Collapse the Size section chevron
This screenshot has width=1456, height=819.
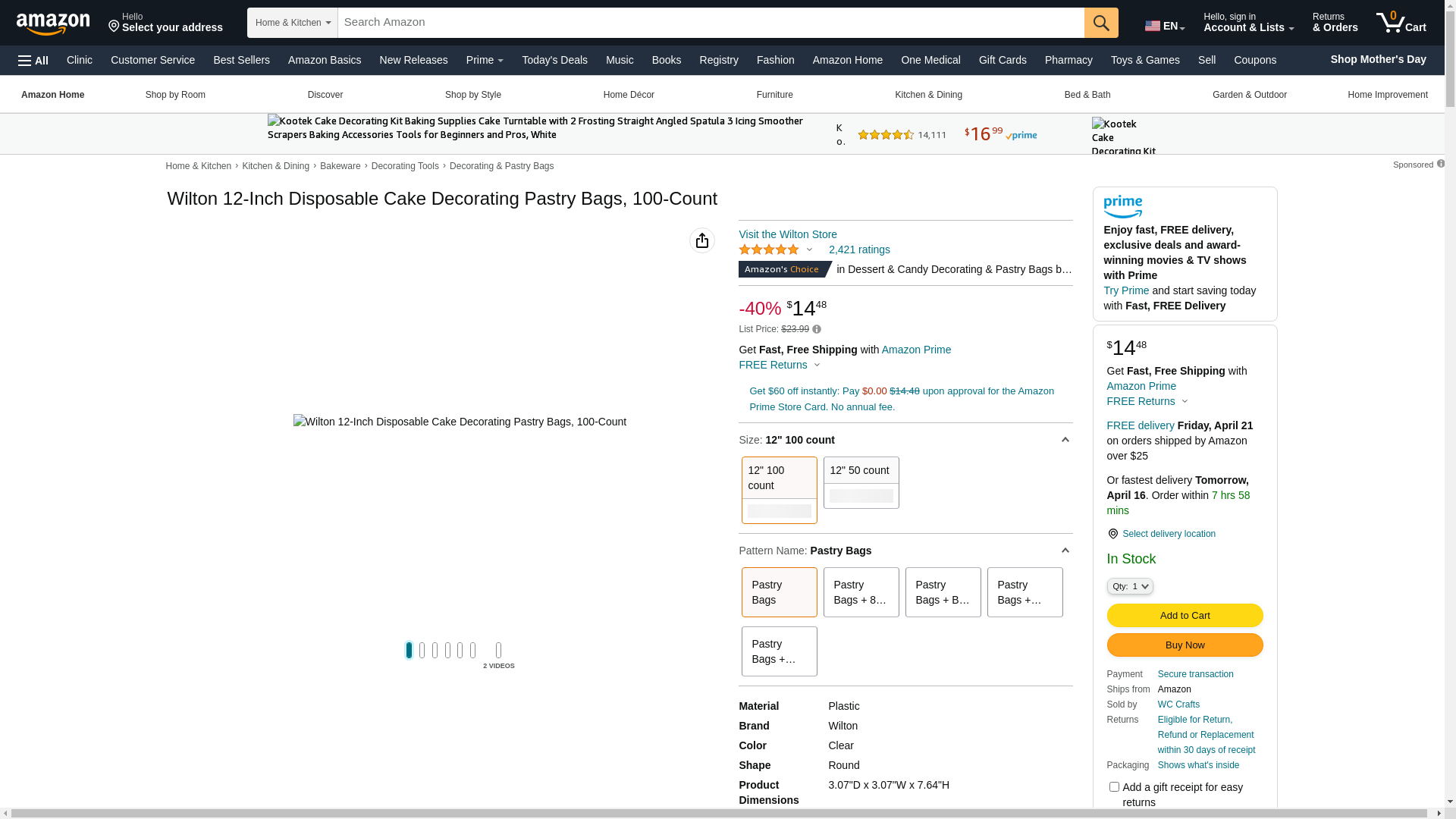point(1065,440)
